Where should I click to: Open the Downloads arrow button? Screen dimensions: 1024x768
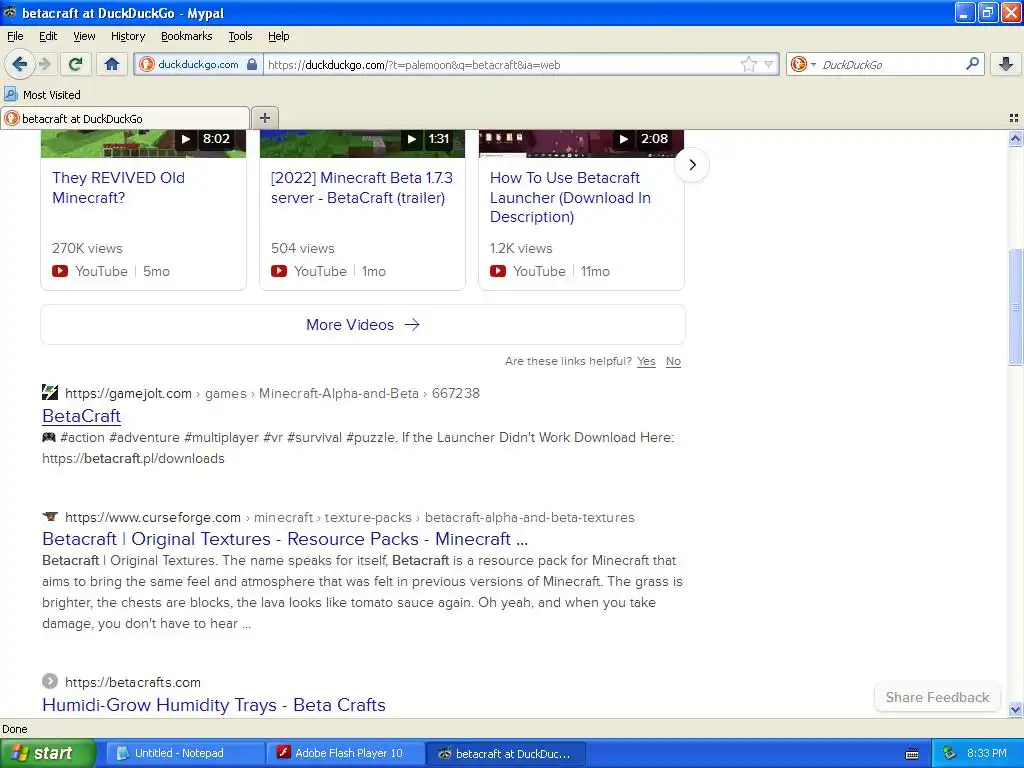pos(1006,64)
